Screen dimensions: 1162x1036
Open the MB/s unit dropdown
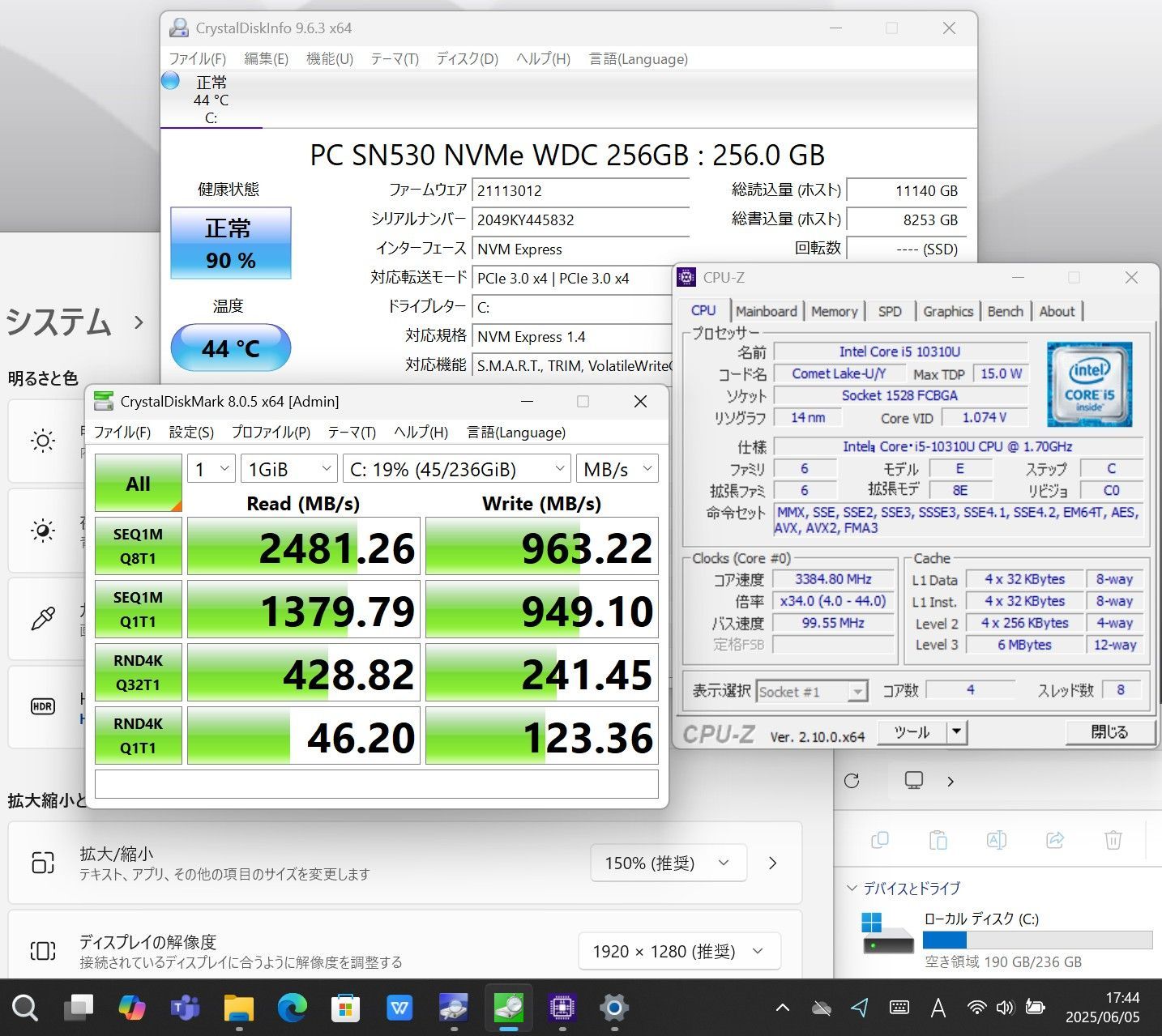pyautogui.click(x=617, y=468)
